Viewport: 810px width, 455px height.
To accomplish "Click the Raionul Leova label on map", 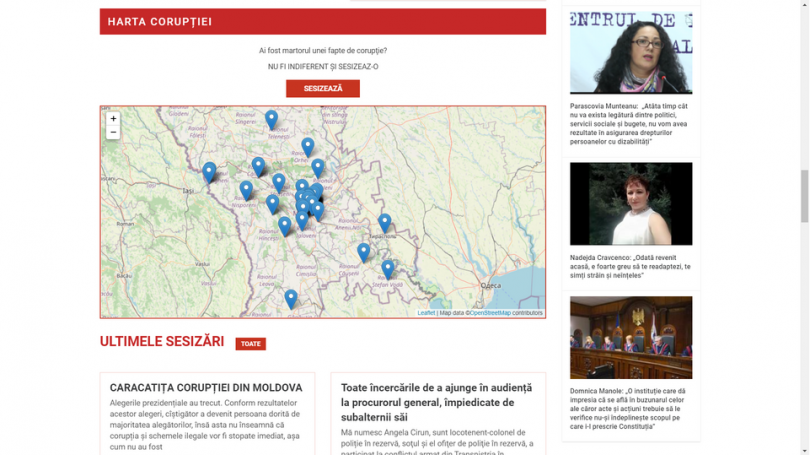I will point(267,281).
